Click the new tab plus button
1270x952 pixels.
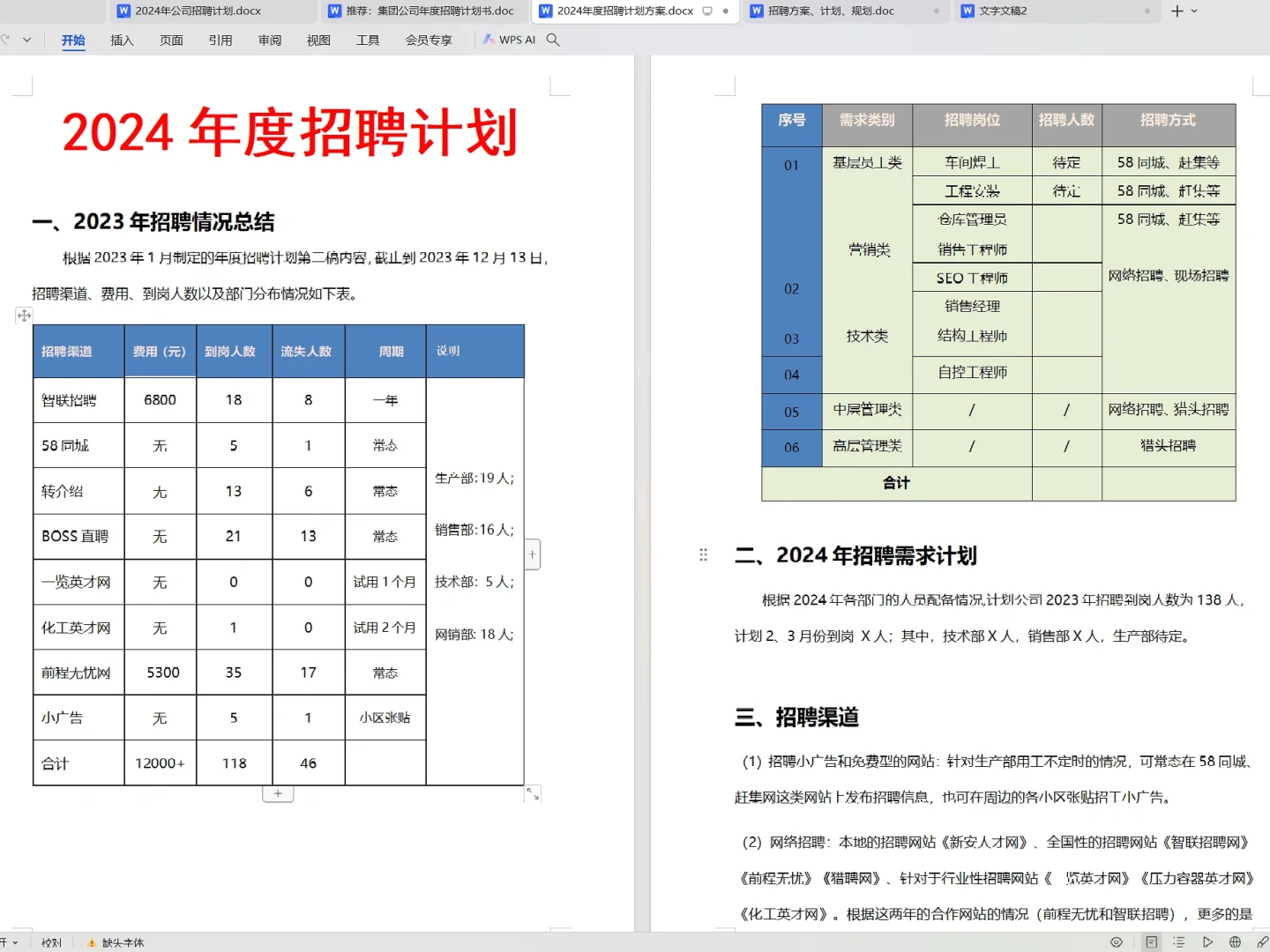1177,11
